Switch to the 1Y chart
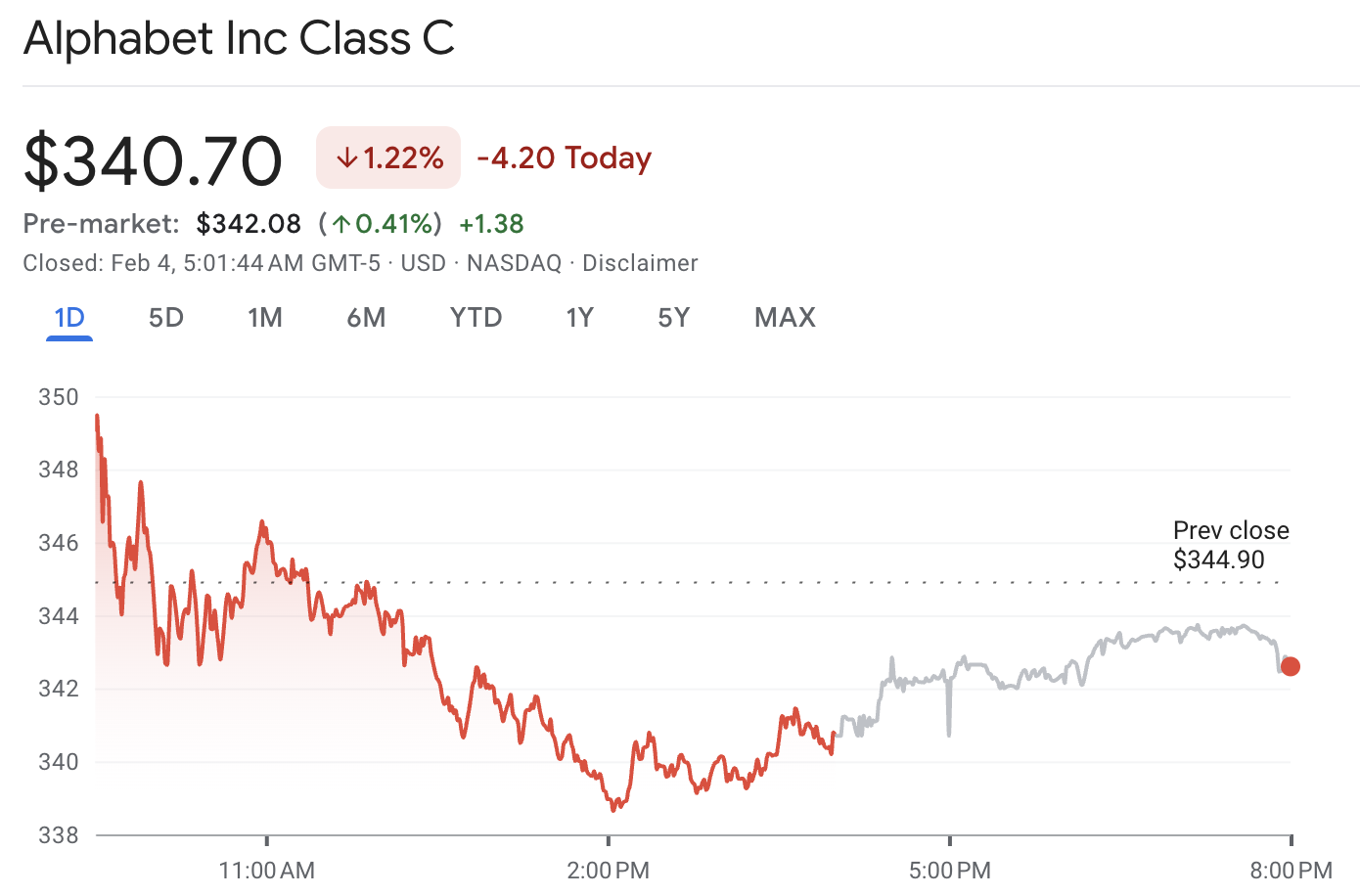The width and height of the screenshot is (1360, 896). point(579,317)
